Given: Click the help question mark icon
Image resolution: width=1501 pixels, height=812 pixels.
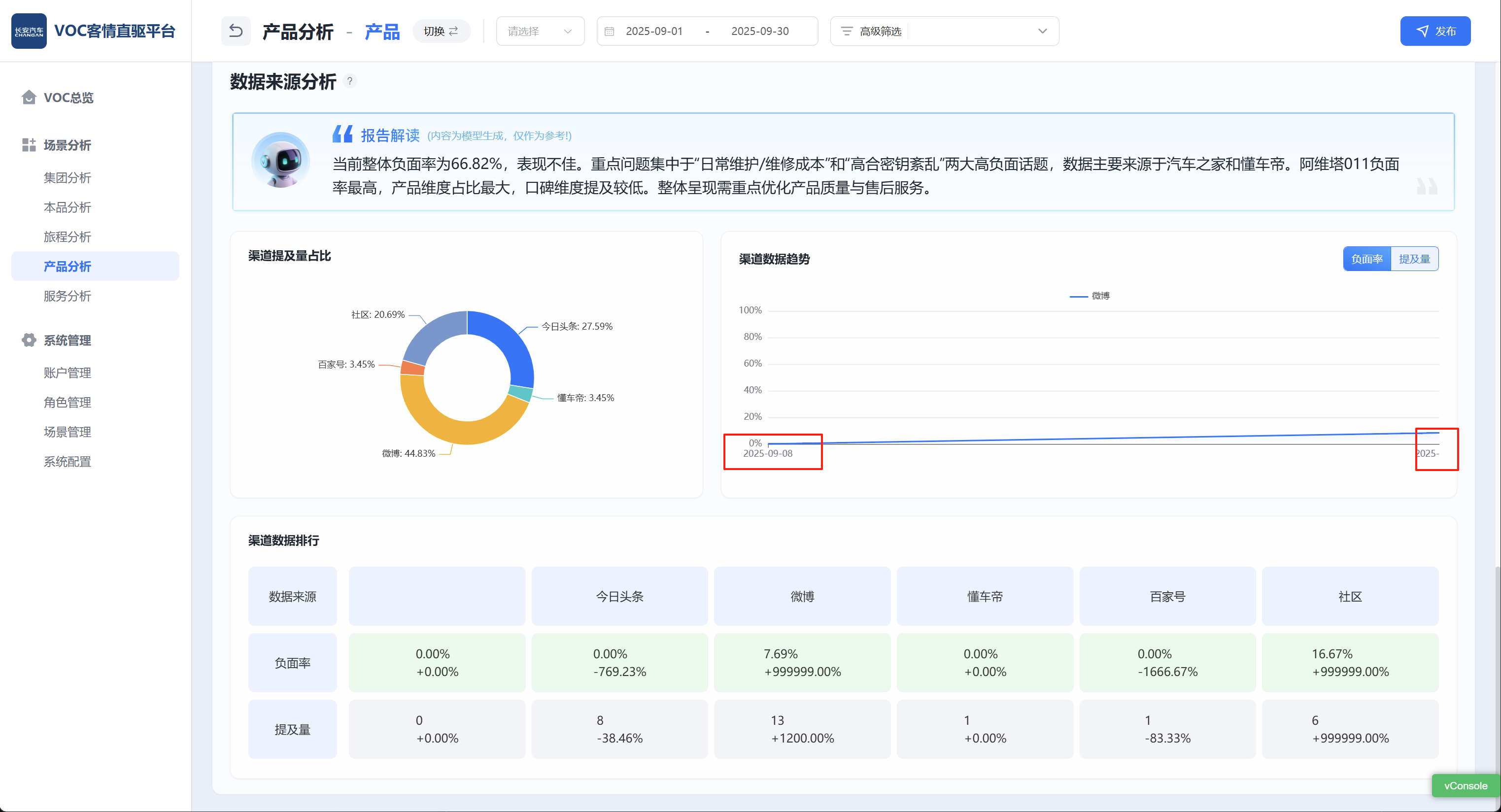Looking at the screenshot, I should click(349, 82).
